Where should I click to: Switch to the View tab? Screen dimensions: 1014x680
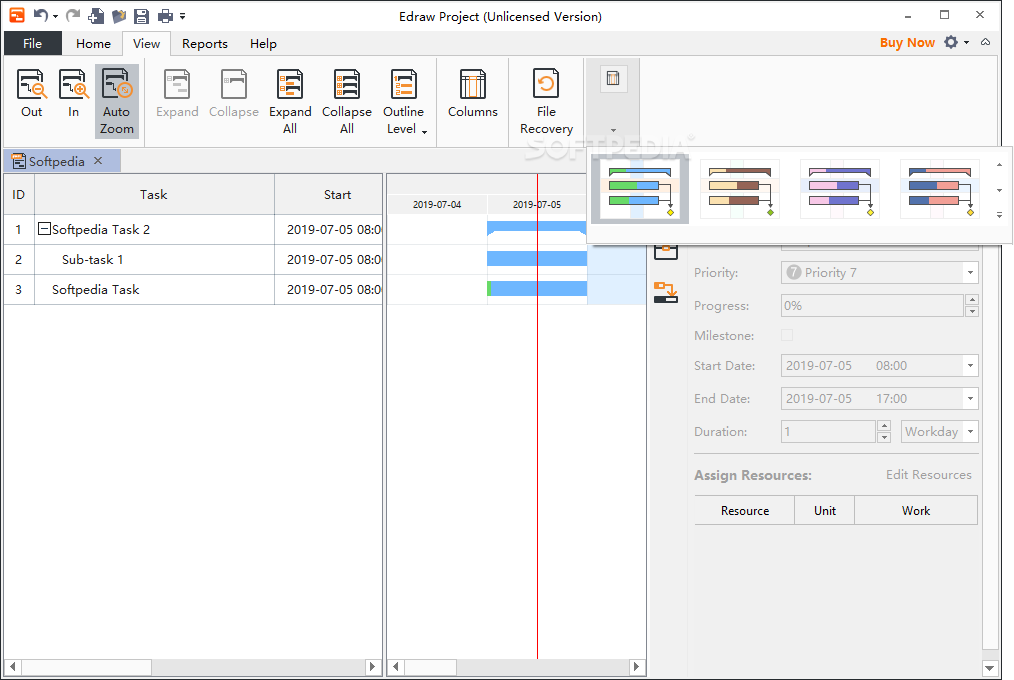(146, 43)
